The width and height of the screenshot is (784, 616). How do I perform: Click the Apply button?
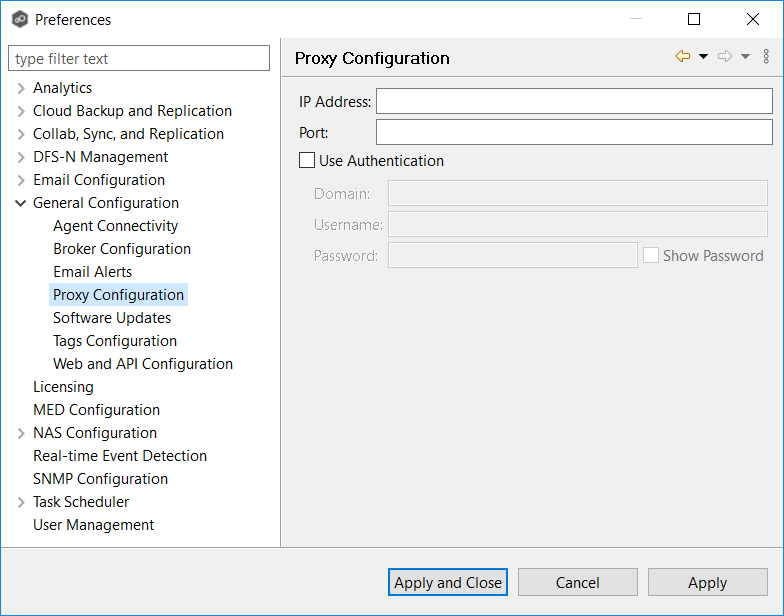707,582
